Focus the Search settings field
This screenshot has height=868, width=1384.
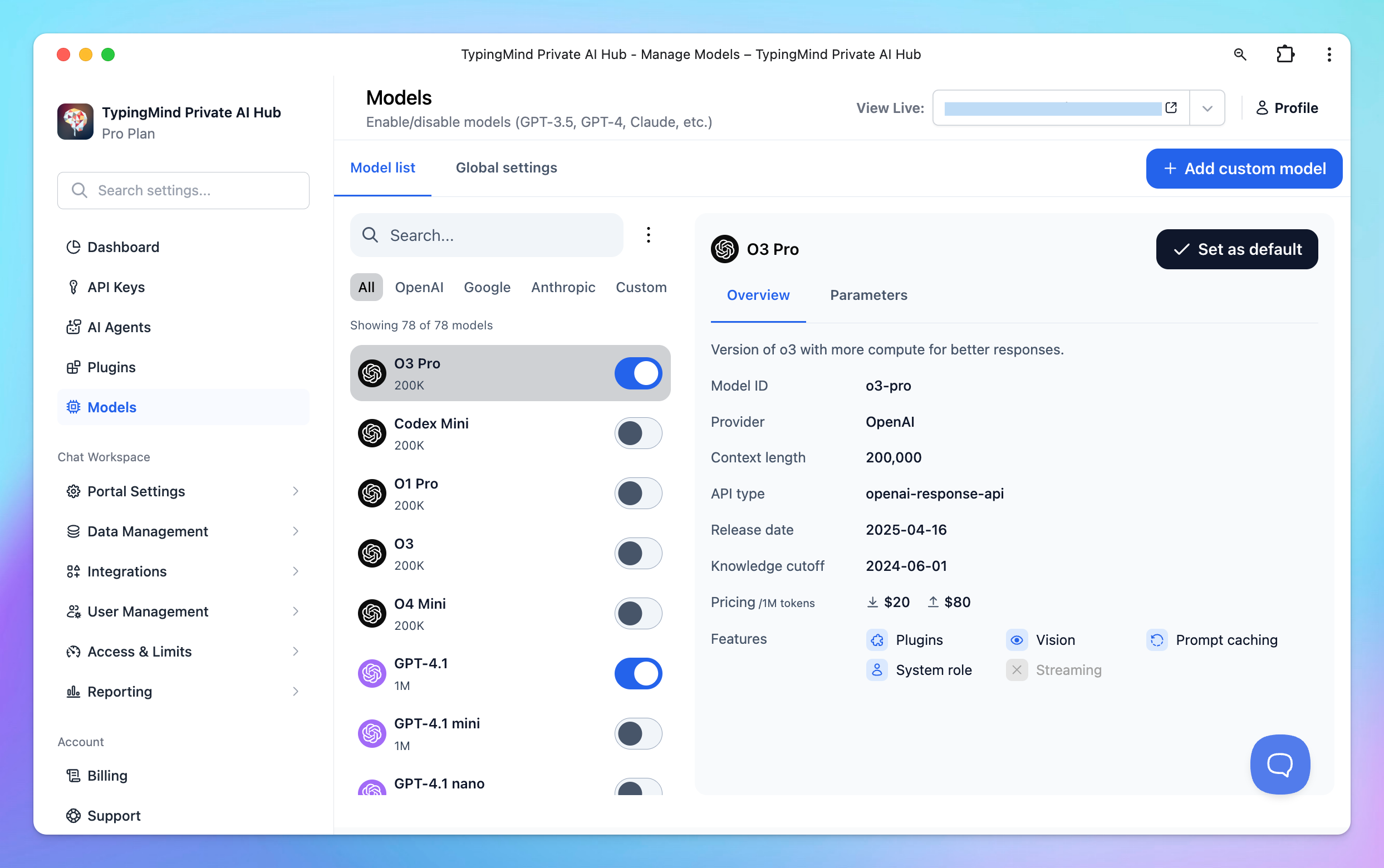click(183, 190)
